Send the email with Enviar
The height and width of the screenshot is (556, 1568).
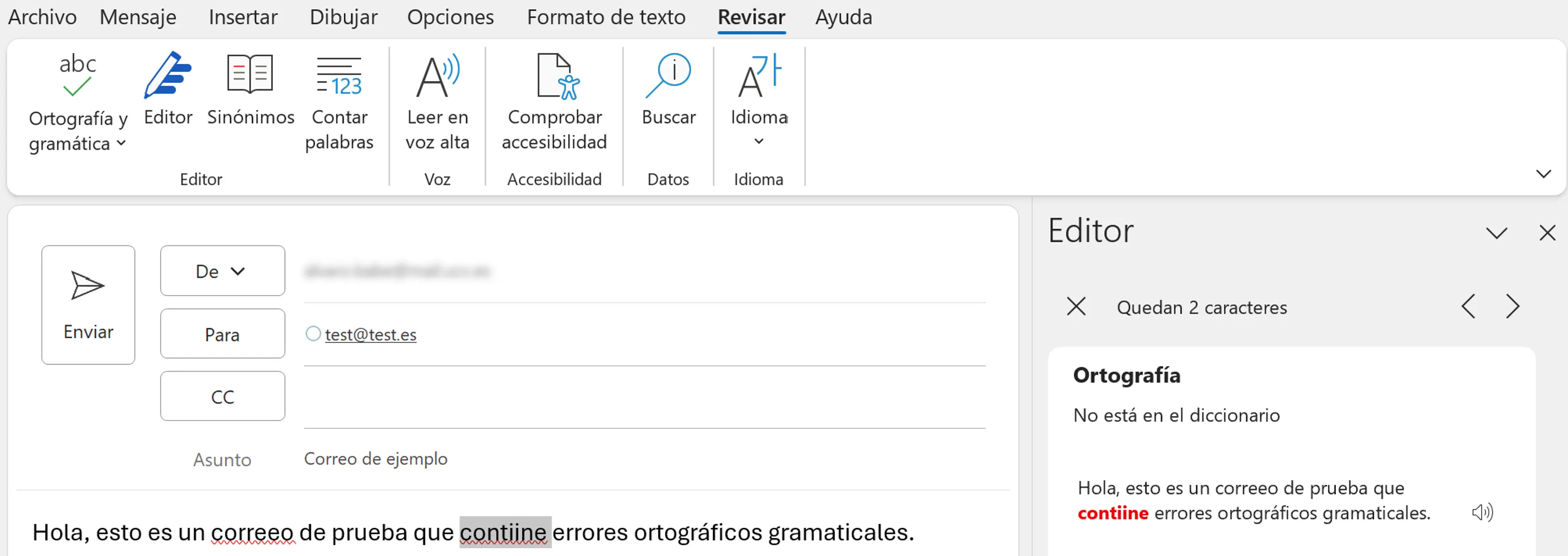tap(88, 305)
